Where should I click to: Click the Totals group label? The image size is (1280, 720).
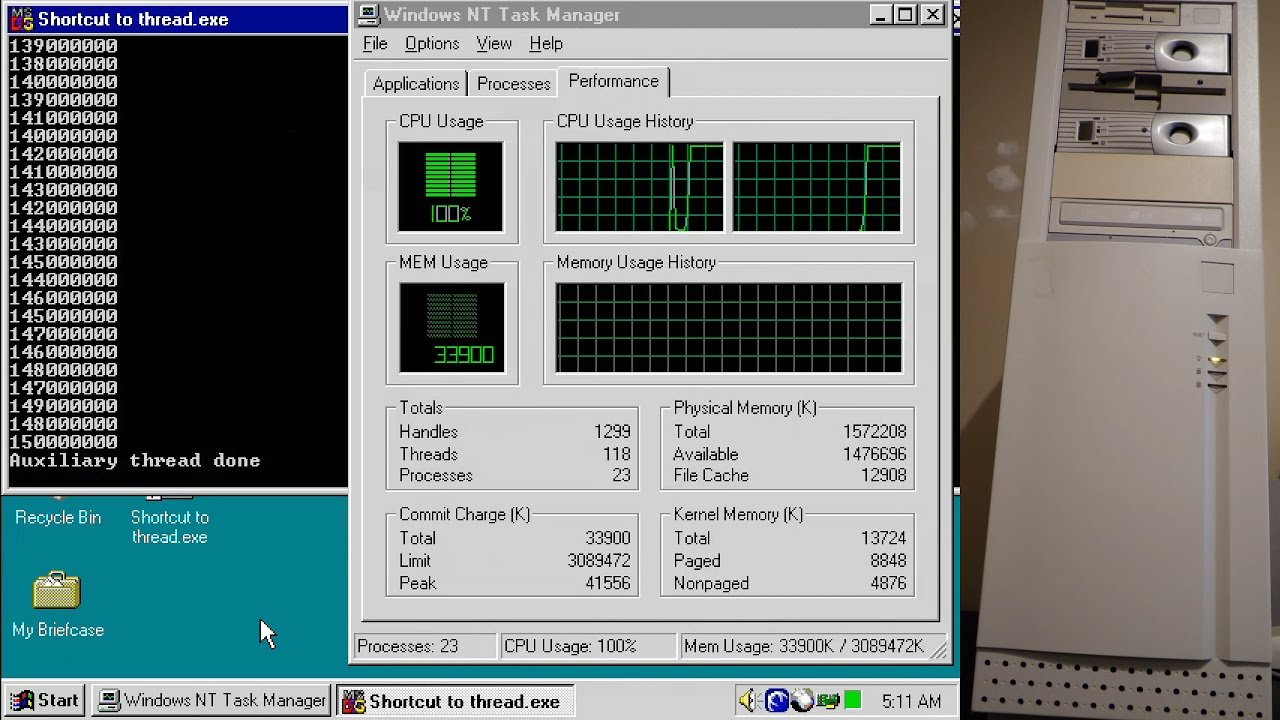[x=420, y=408]
